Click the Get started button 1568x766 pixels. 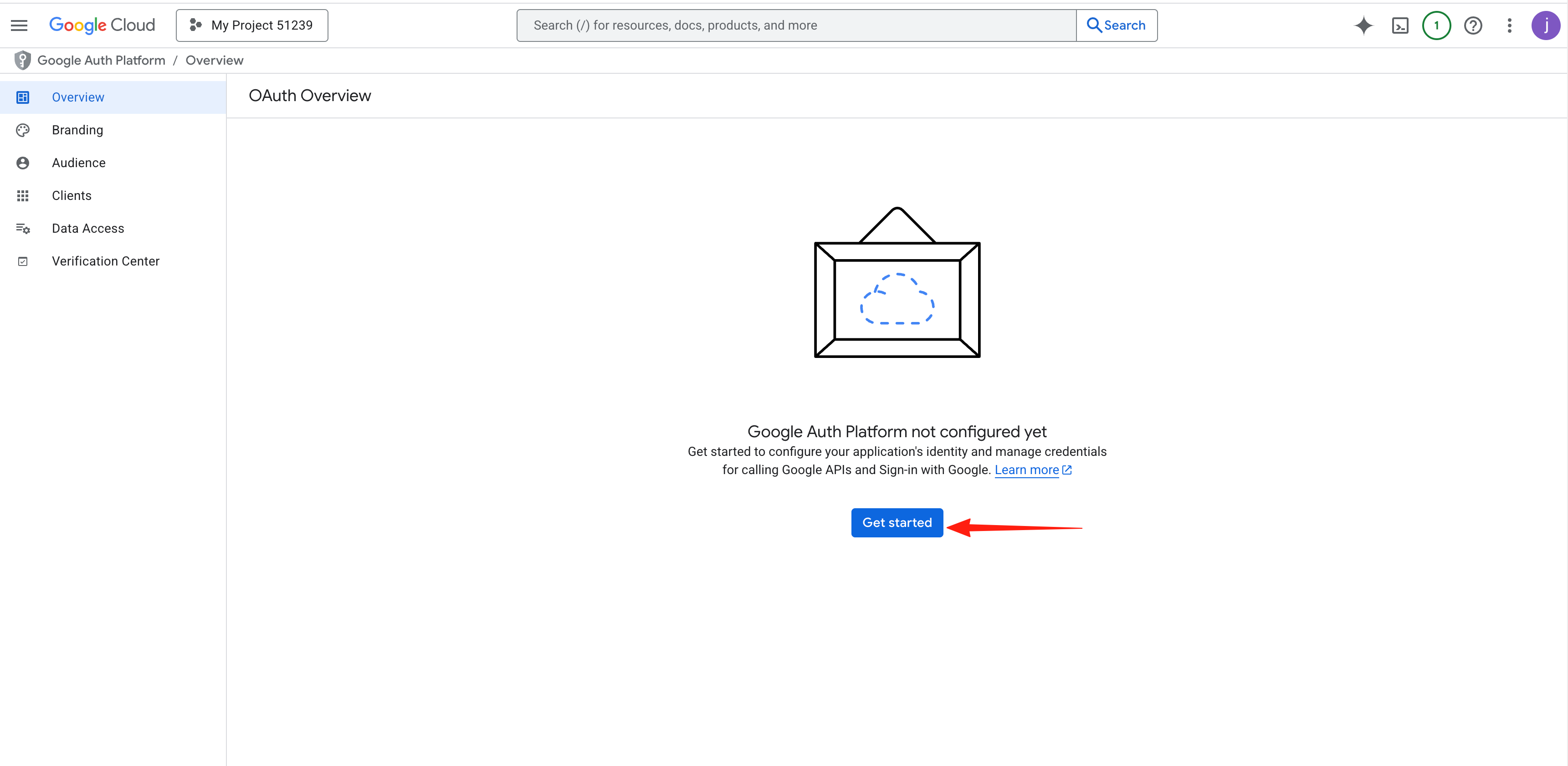897,523
